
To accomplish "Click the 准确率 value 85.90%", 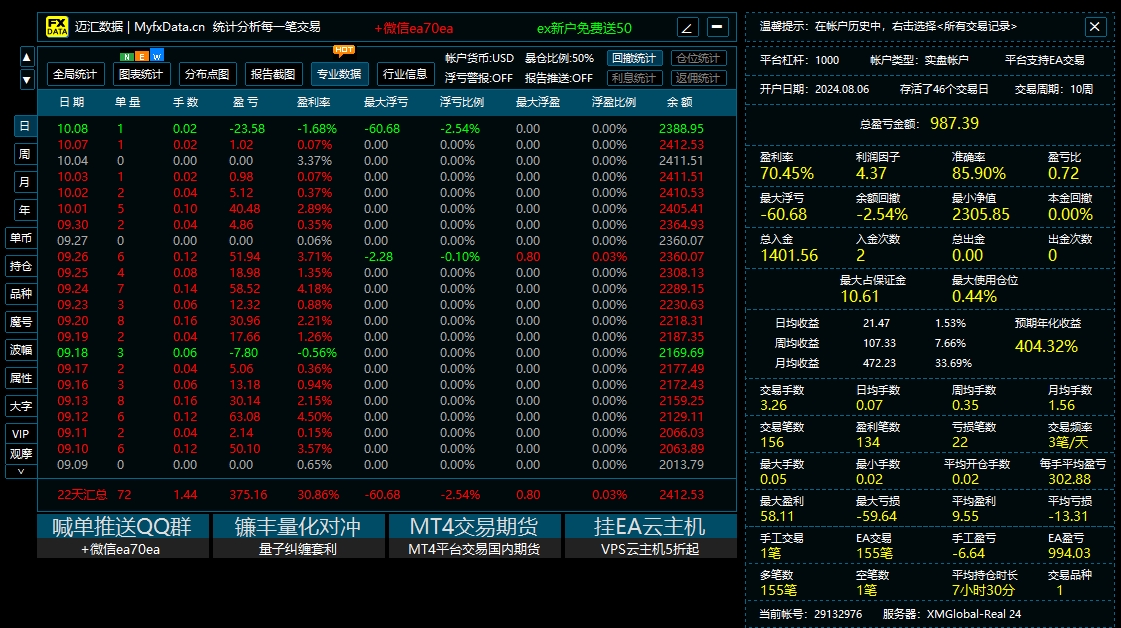I will (979, 174).
